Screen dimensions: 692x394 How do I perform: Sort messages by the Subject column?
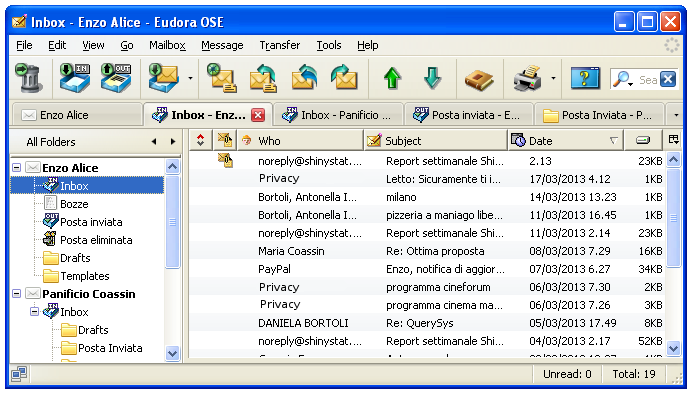point(436,140)
